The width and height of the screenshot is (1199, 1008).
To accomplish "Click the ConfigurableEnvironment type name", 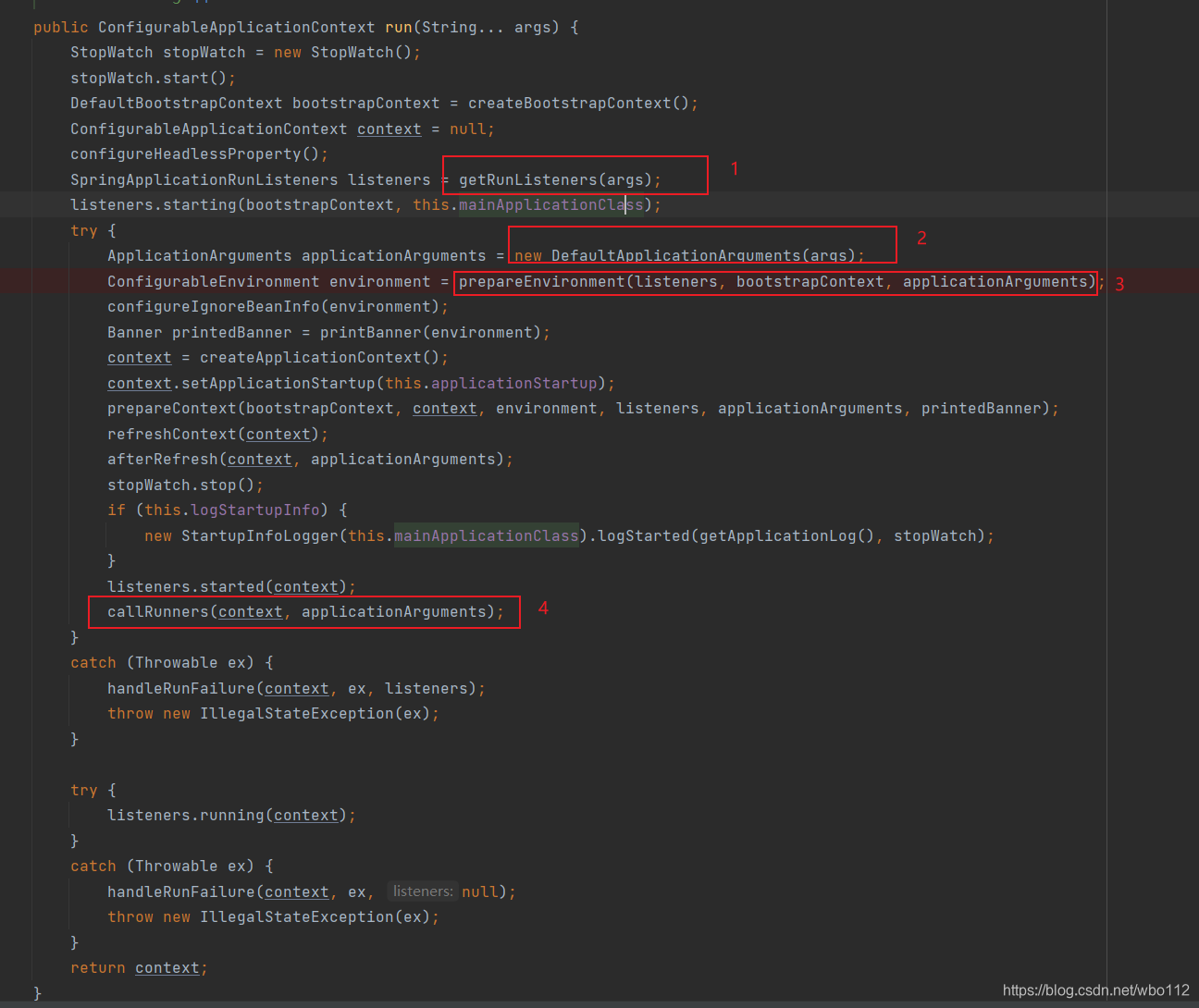I will click(x=214, y=282).
